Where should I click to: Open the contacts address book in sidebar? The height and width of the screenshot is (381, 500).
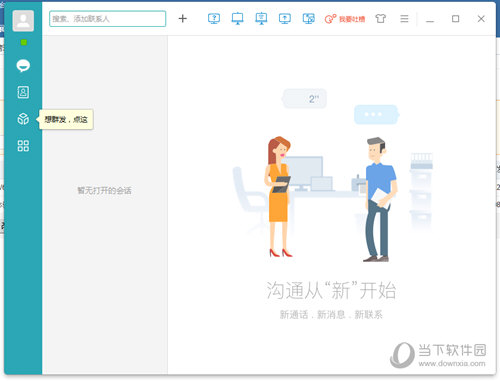(x=23, y=92)
